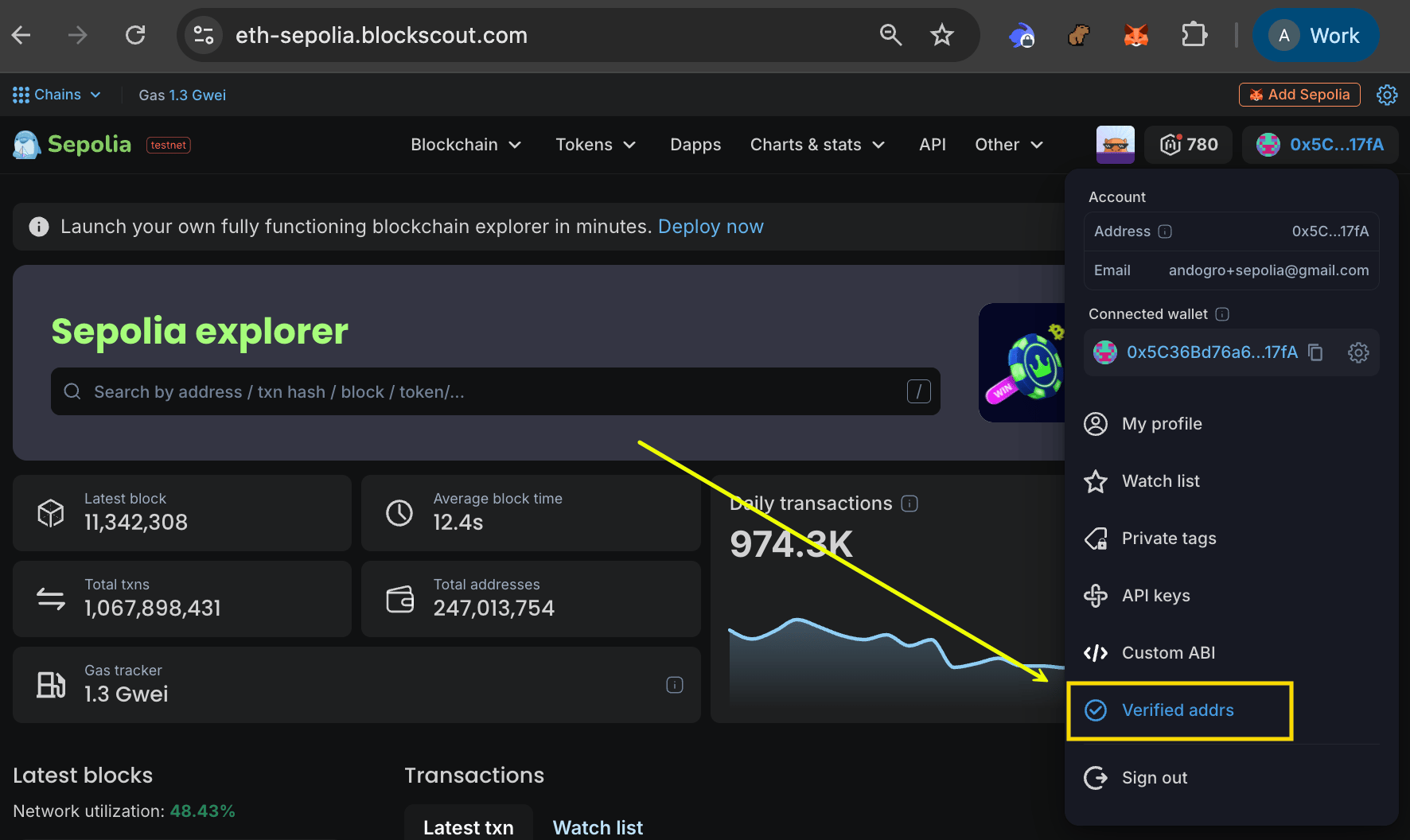Open site information icon in address bar
1410x840 pixels.
tap(204, 35)
